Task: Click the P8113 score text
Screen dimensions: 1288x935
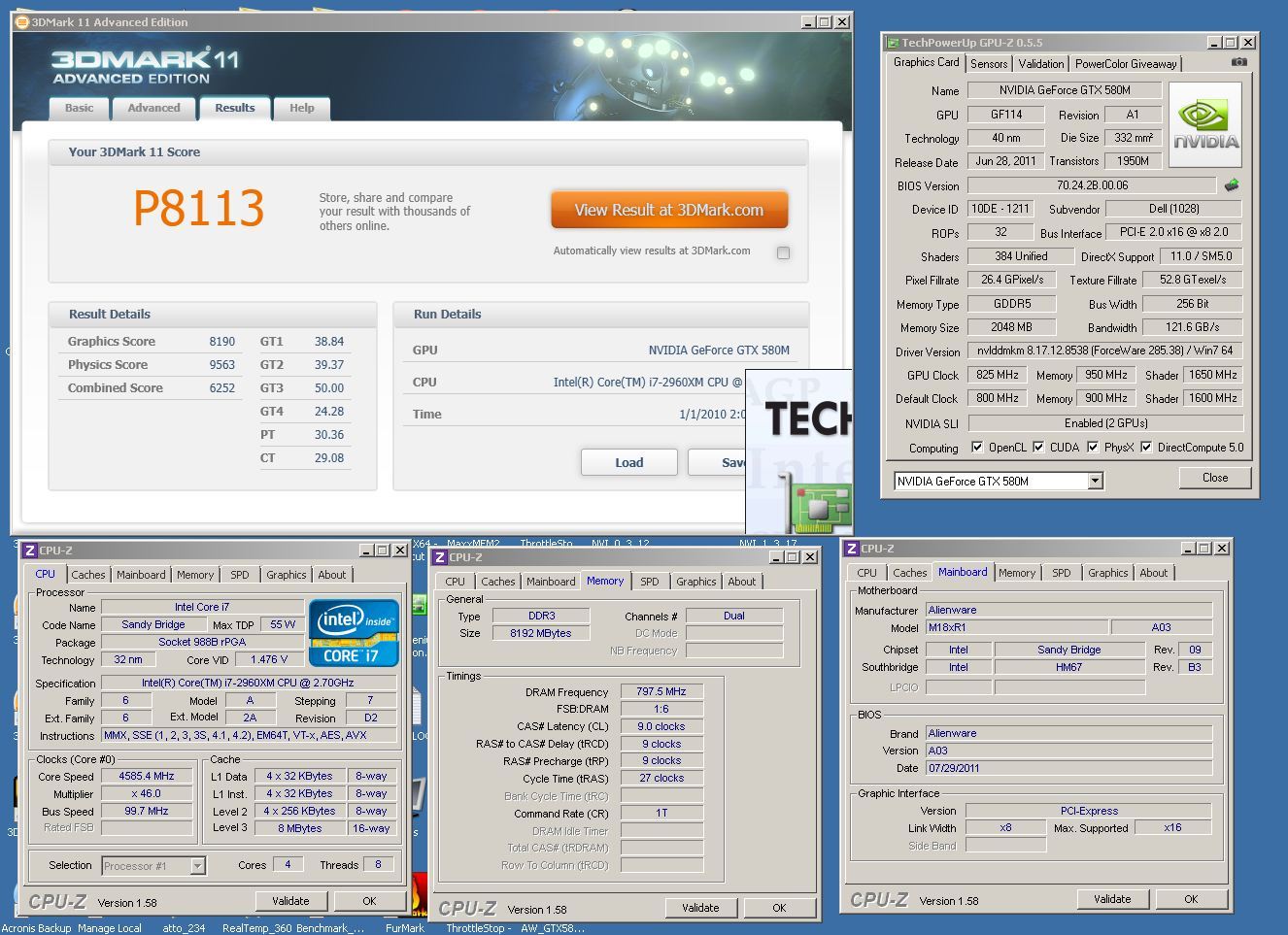Action: (199, 208)
